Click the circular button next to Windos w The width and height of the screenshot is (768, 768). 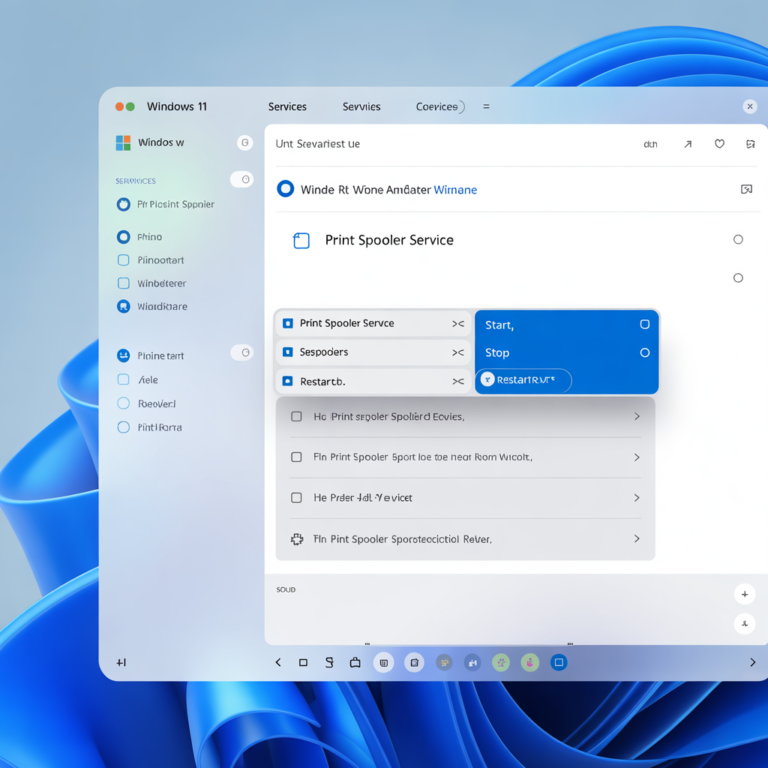245,143
